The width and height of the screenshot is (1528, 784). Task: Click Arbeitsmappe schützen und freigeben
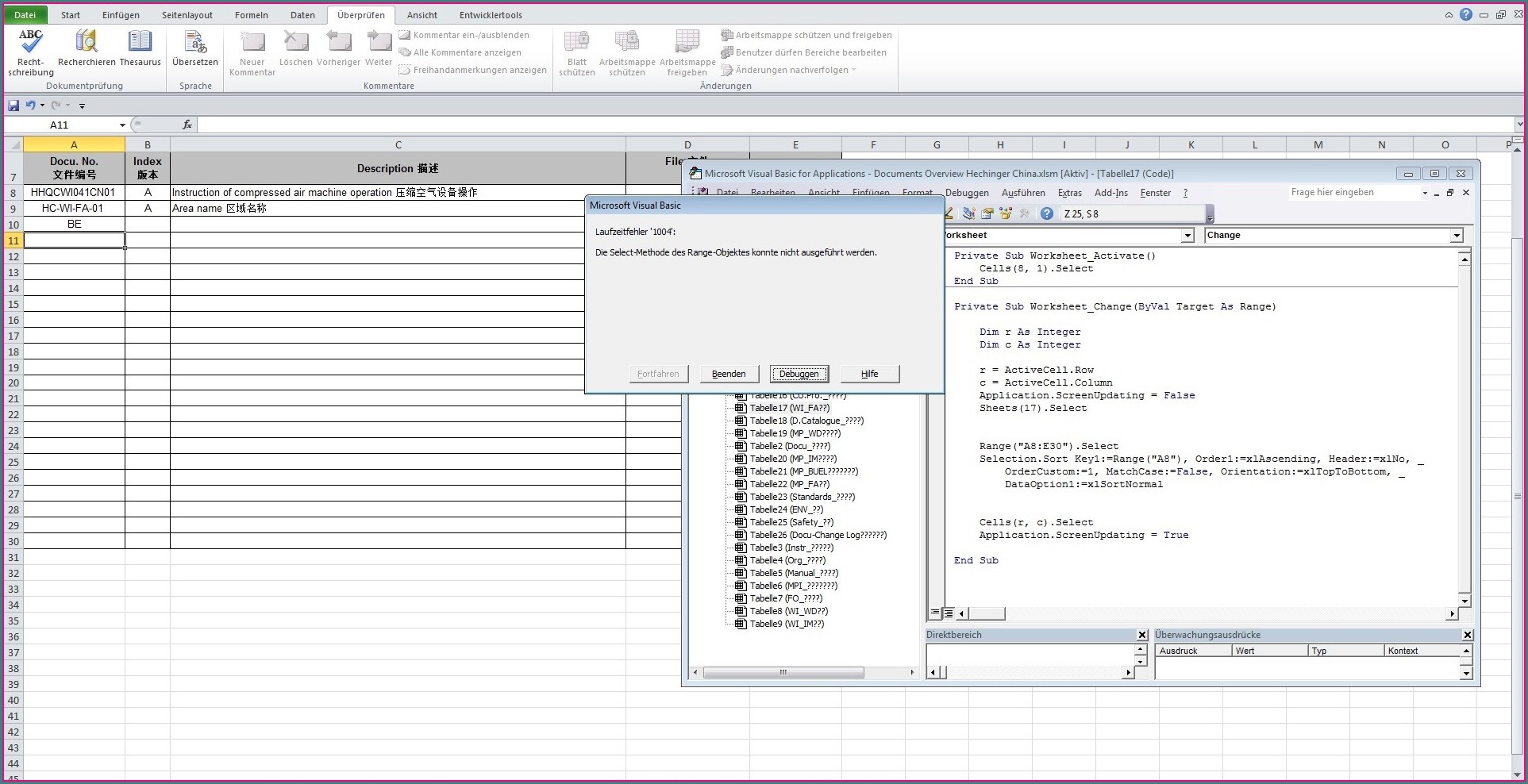pos(806,35)
